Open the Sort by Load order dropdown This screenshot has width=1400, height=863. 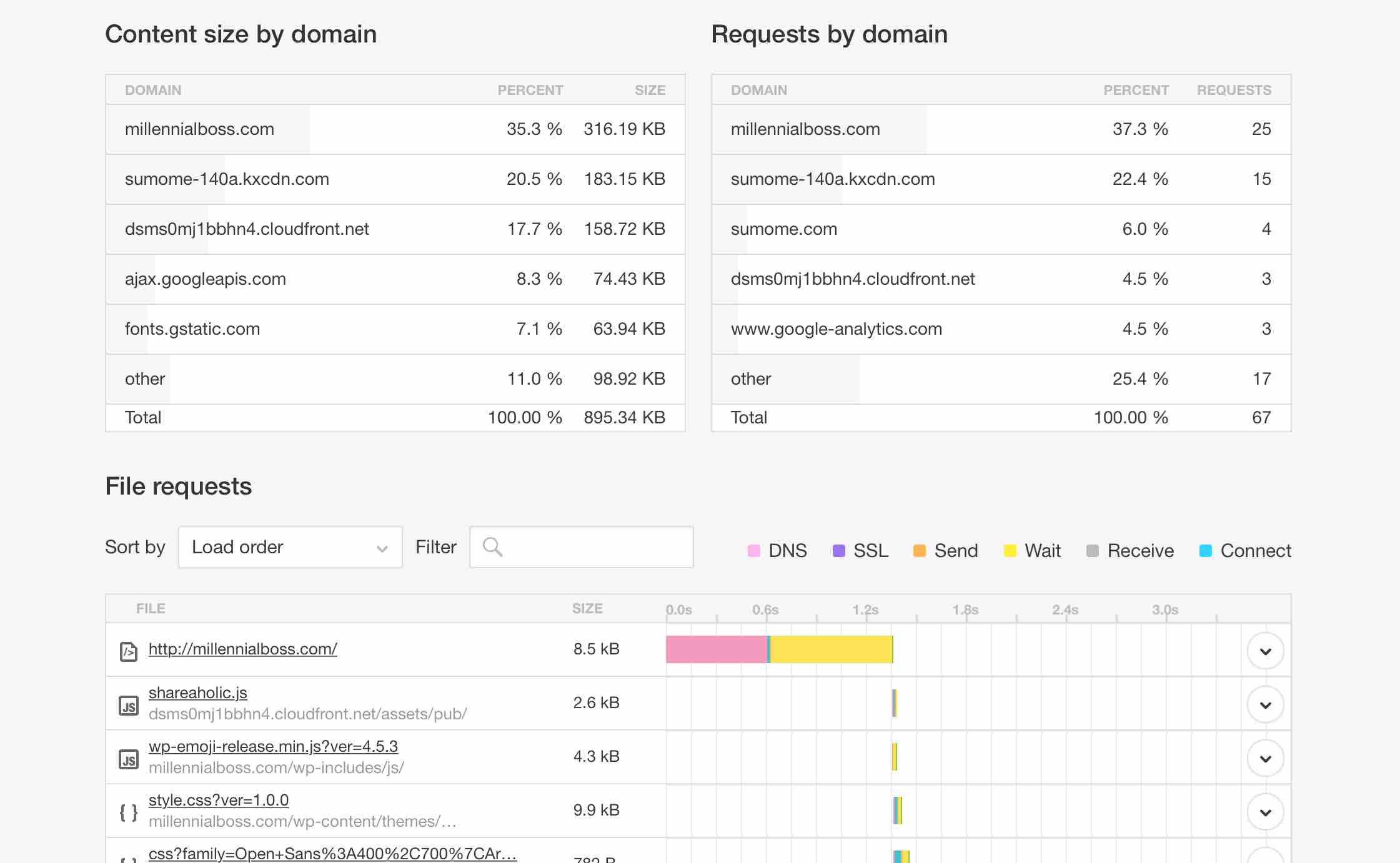pyautogui.click(x=290, y=547)
